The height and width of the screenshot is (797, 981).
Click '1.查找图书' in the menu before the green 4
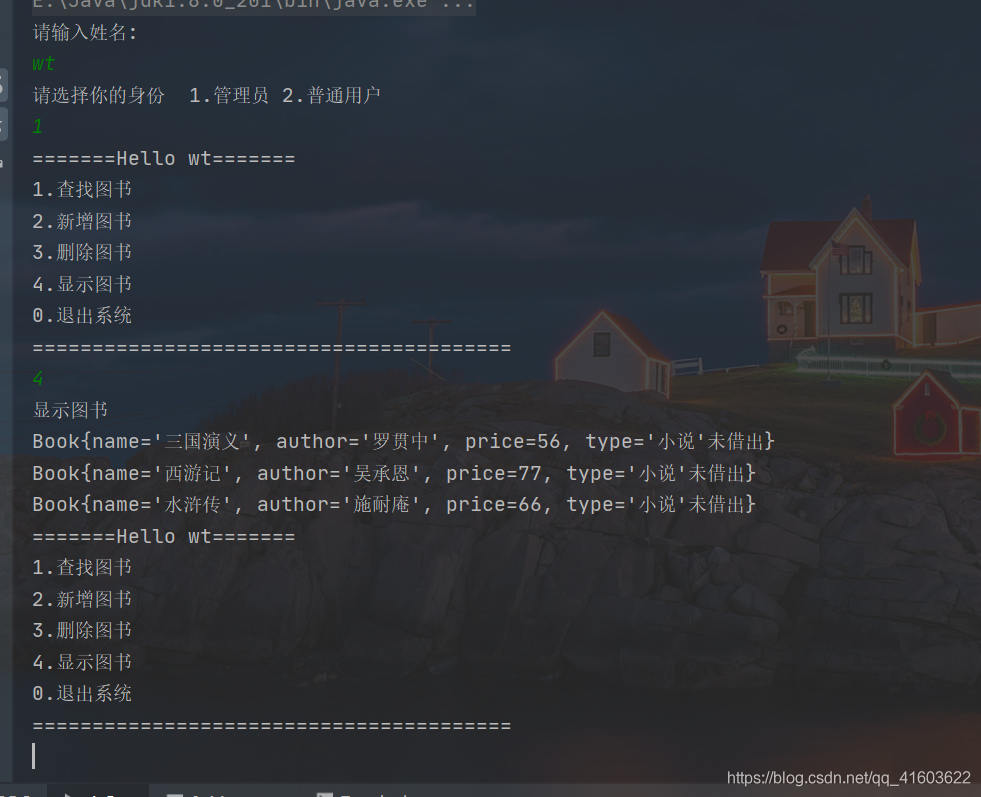82,190
